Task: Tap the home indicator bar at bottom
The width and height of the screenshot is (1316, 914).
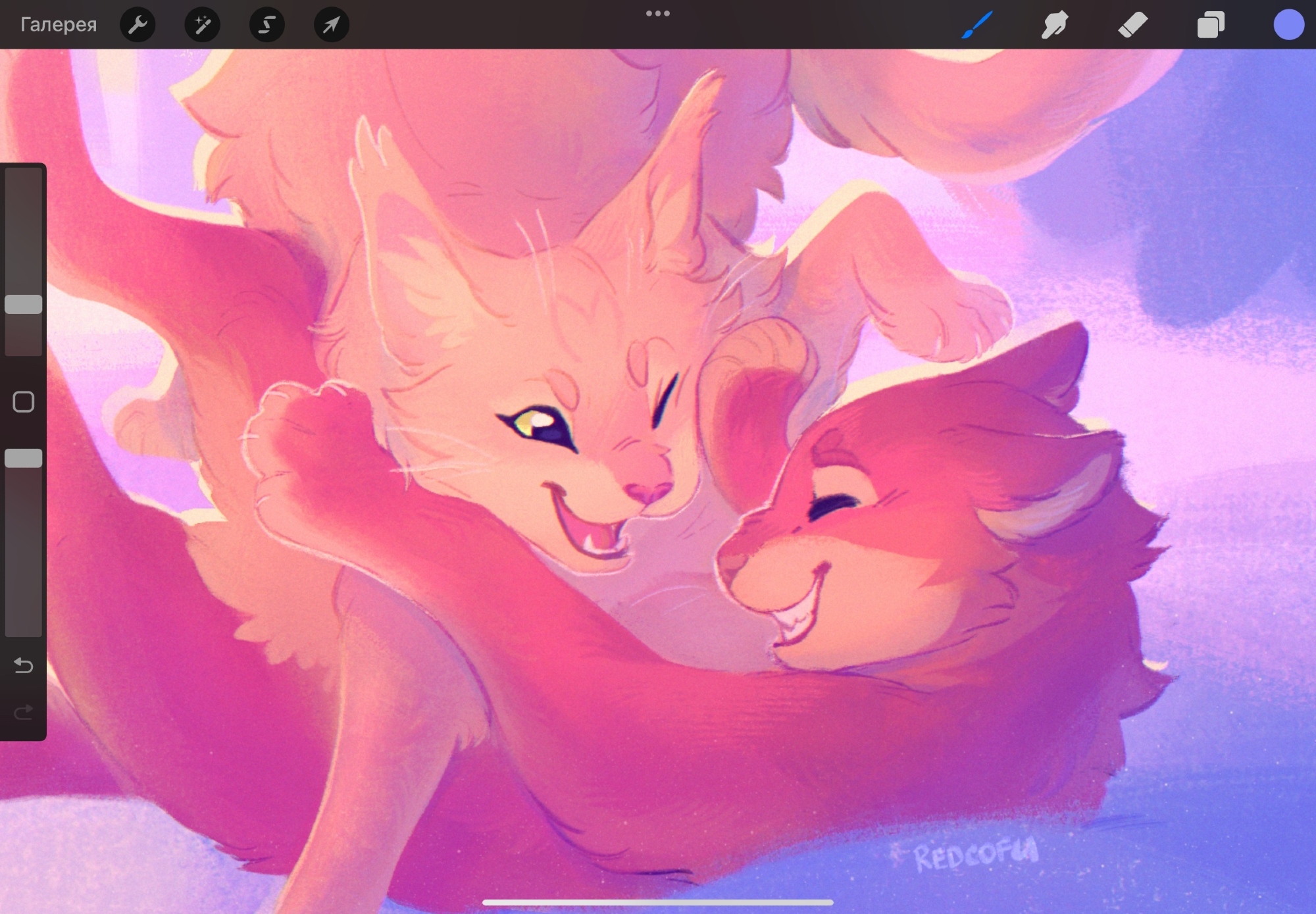Action: 657,902
